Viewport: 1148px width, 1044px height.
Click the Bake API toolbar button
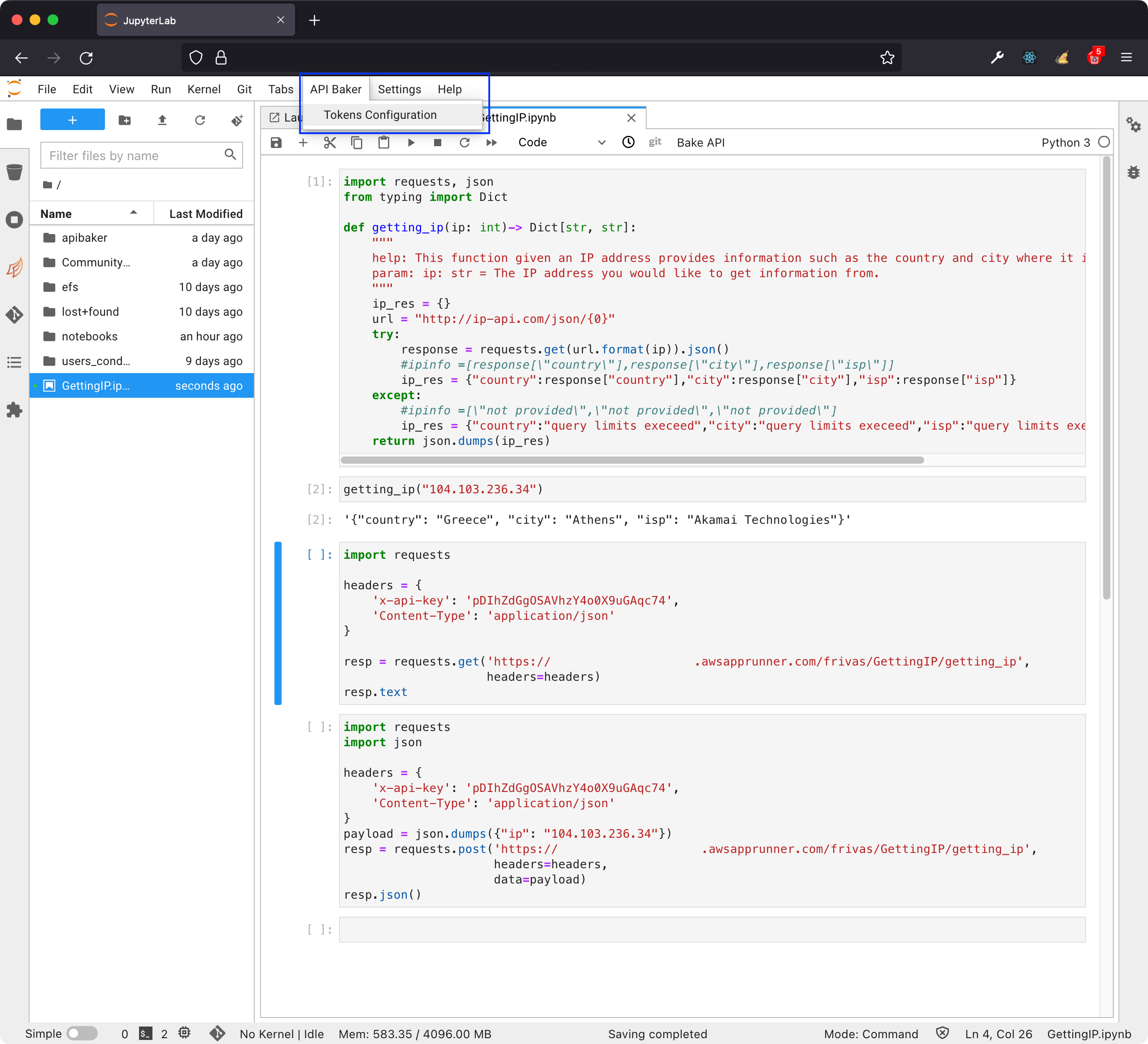pyautogui.click(x=700, y=143)
